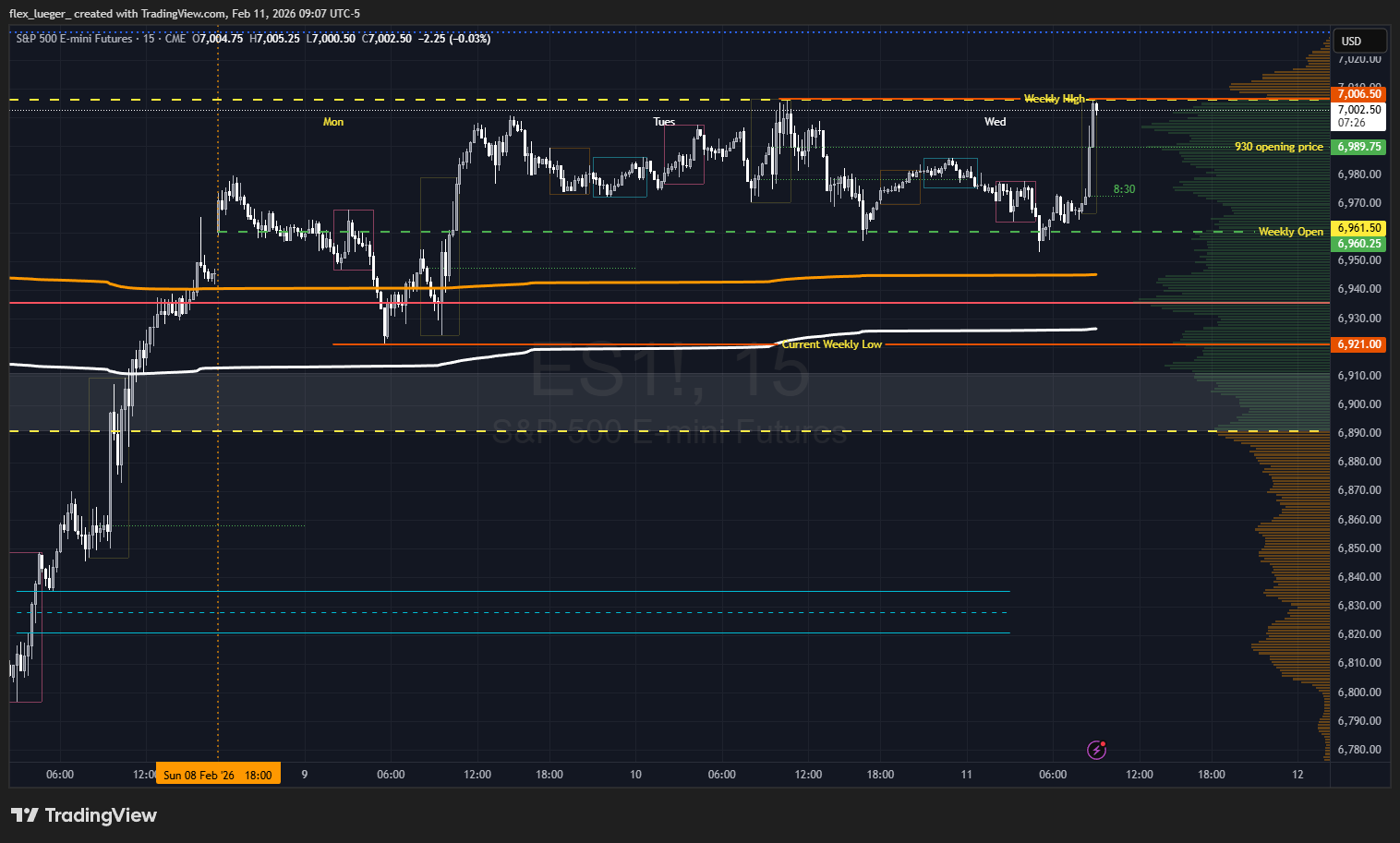Click the S&P 500 E-mini Futures symbol title
Screen dimensions: 1400x843
click(74, 39)
